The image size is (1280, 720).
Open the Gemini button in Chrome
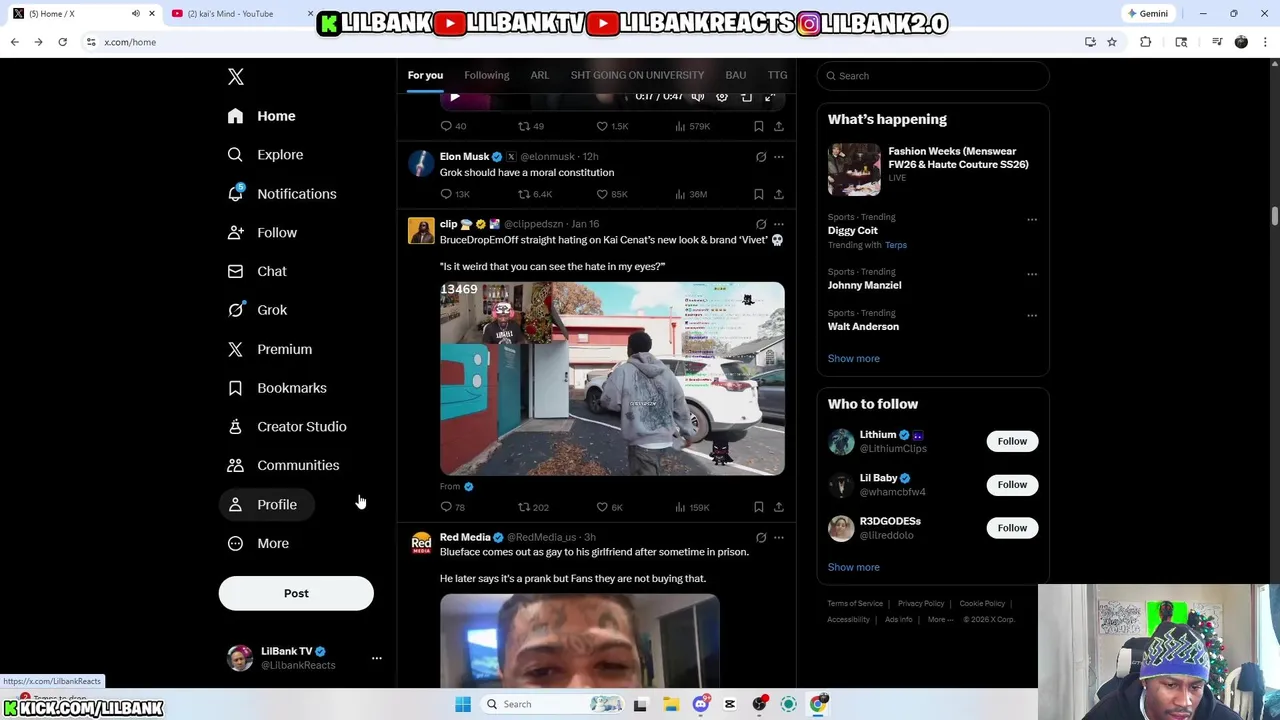(x=1147, y=14)
